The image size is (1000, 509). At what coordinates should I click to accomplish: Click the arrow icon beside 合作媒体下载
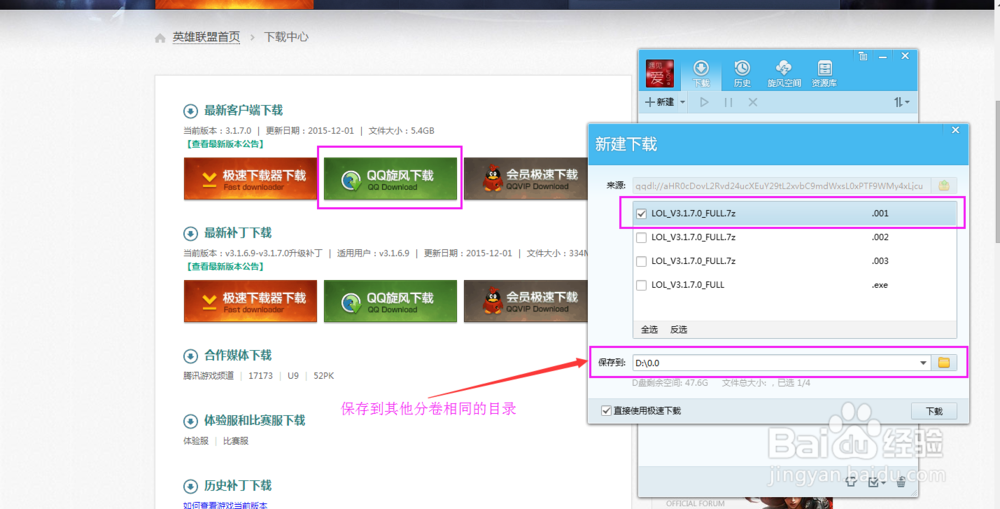[190, 356]
